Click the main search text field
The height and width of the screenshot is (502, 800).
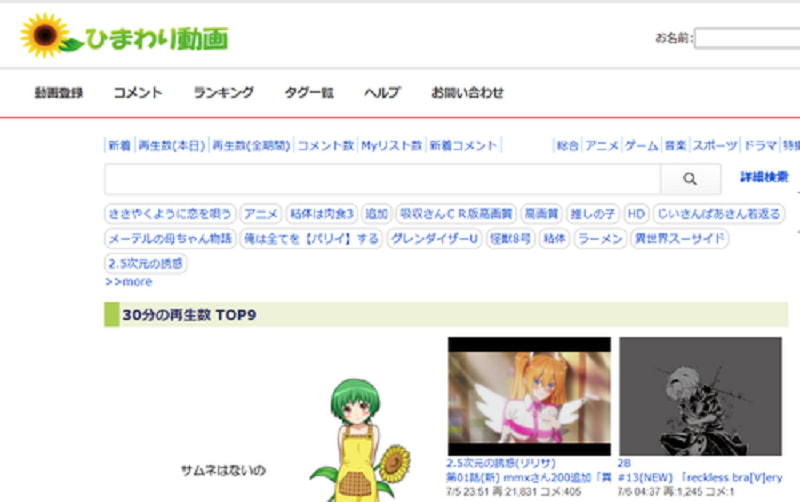(x=383, y=179)
